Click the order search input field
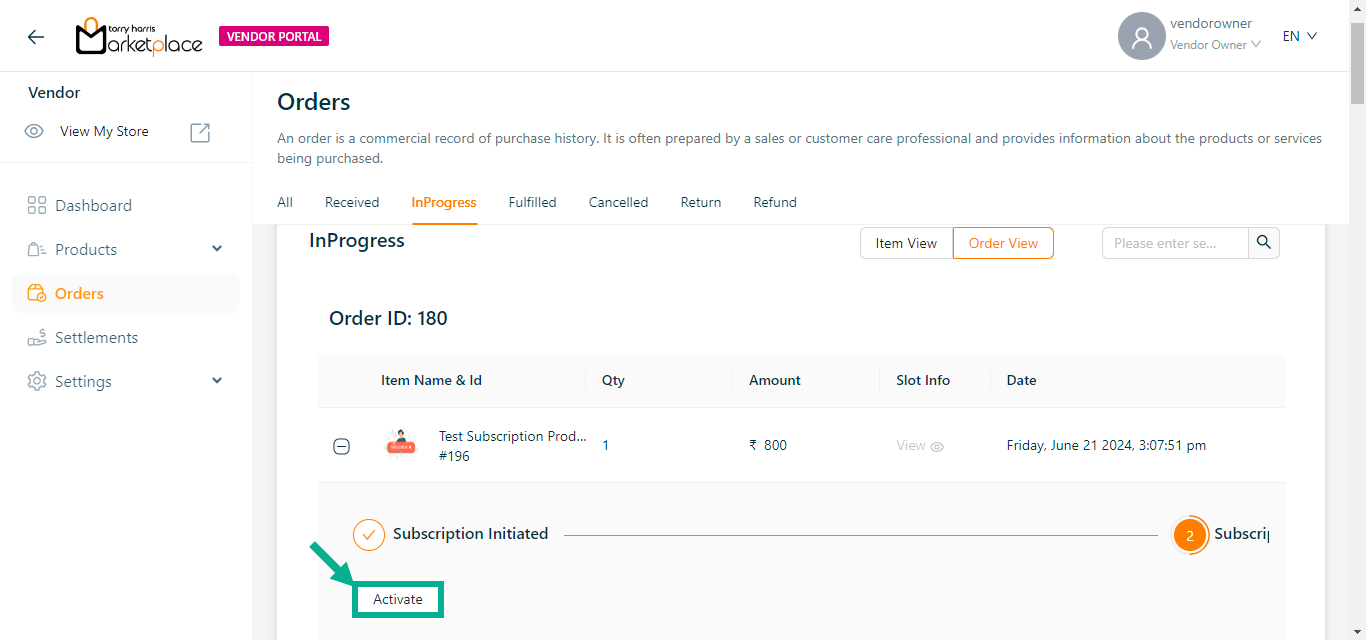Screen dimensions: 1366x640 coord(1174,243)
